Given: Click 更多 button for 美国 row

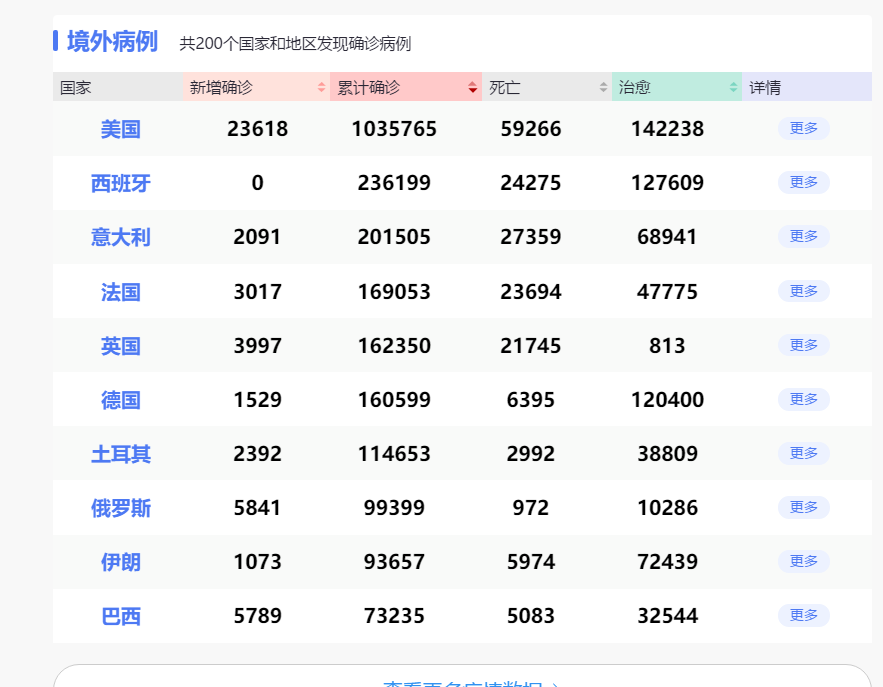Looking at the screenshot, I should (803, 128).
